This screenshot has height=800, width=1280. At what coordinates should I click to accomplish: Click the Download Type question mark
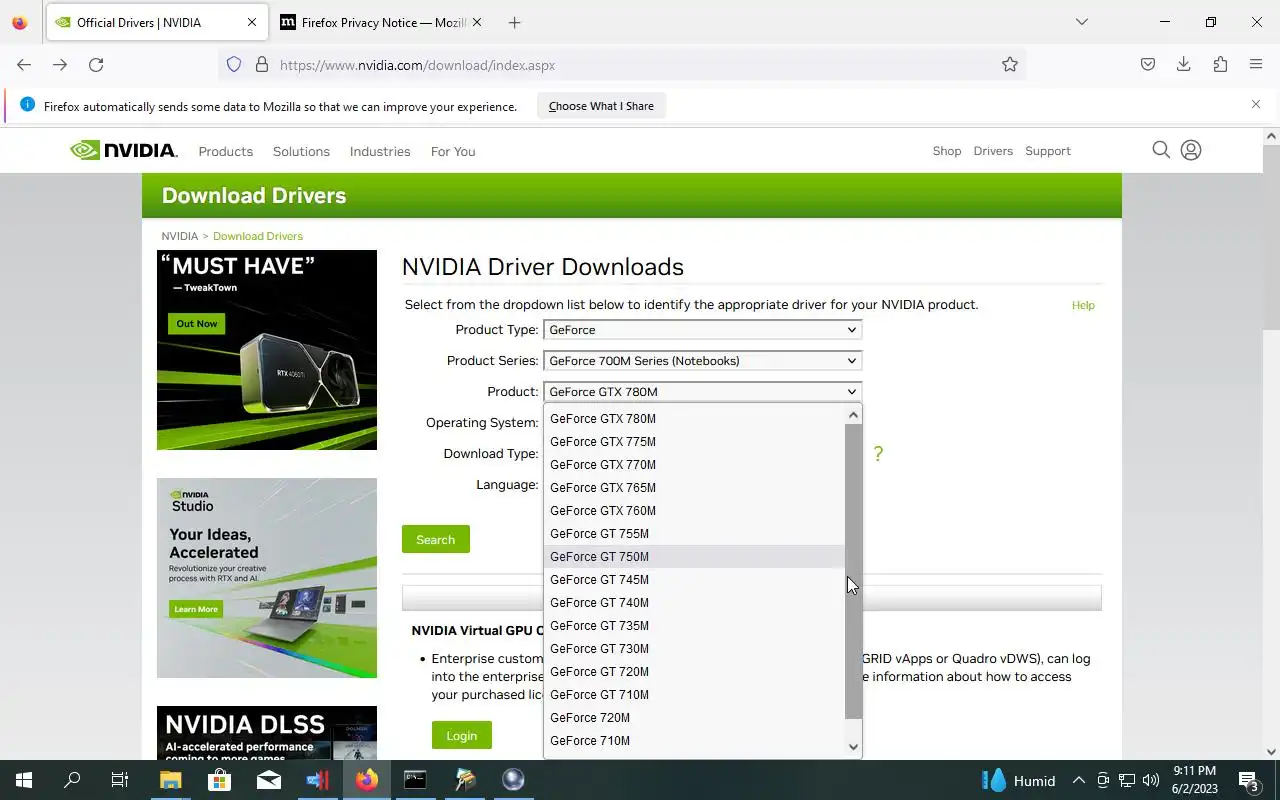click(878, 454)
